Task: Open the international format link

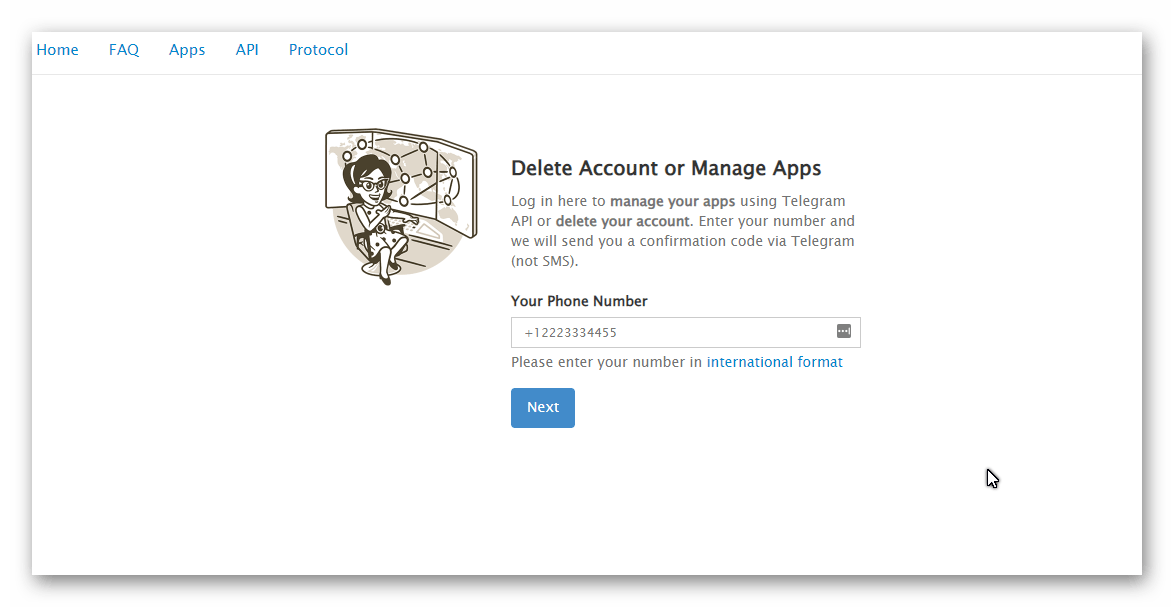Action: coord(774,362)
